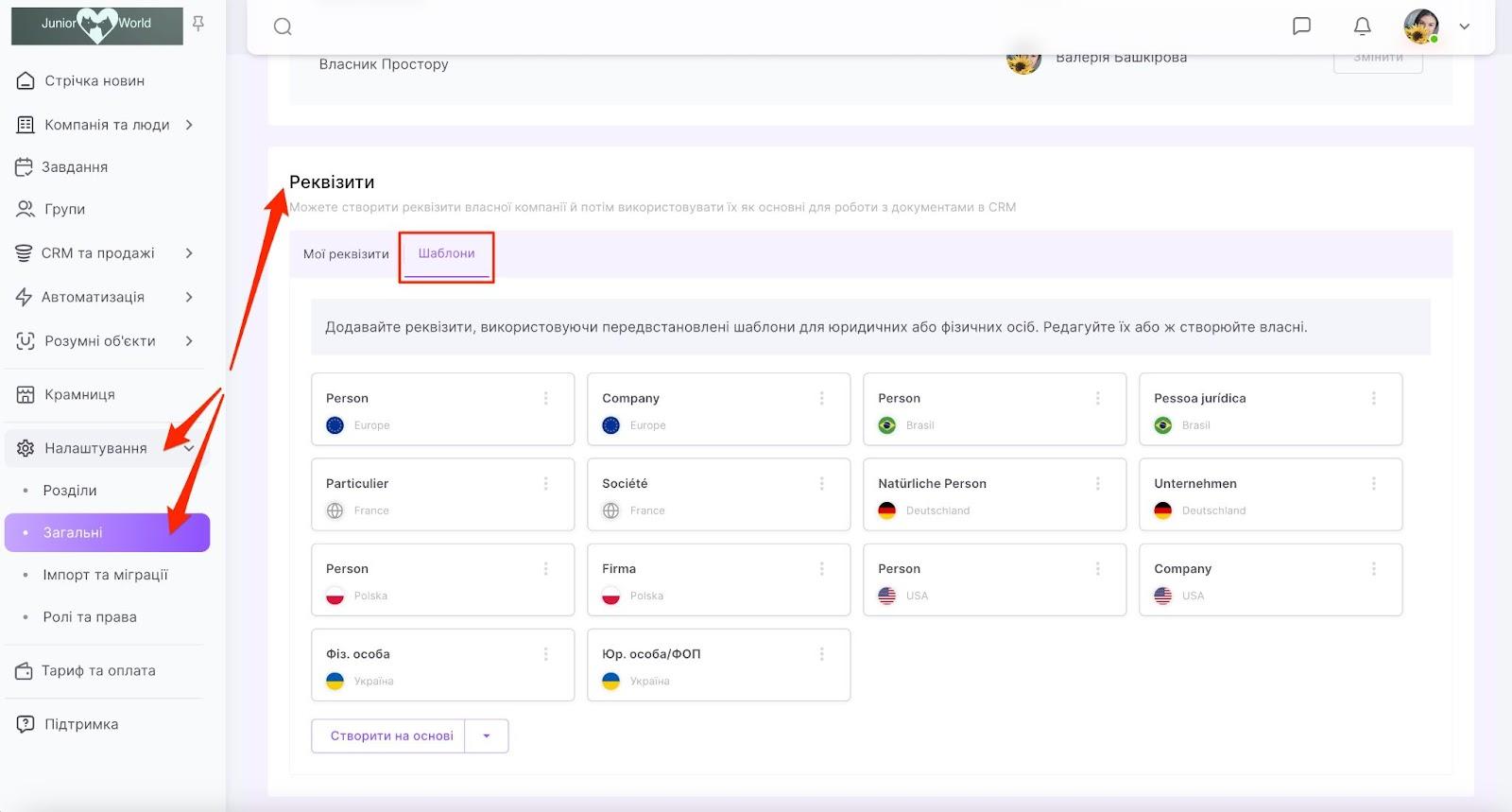Open the chat messages icon

pos(1301,26)
